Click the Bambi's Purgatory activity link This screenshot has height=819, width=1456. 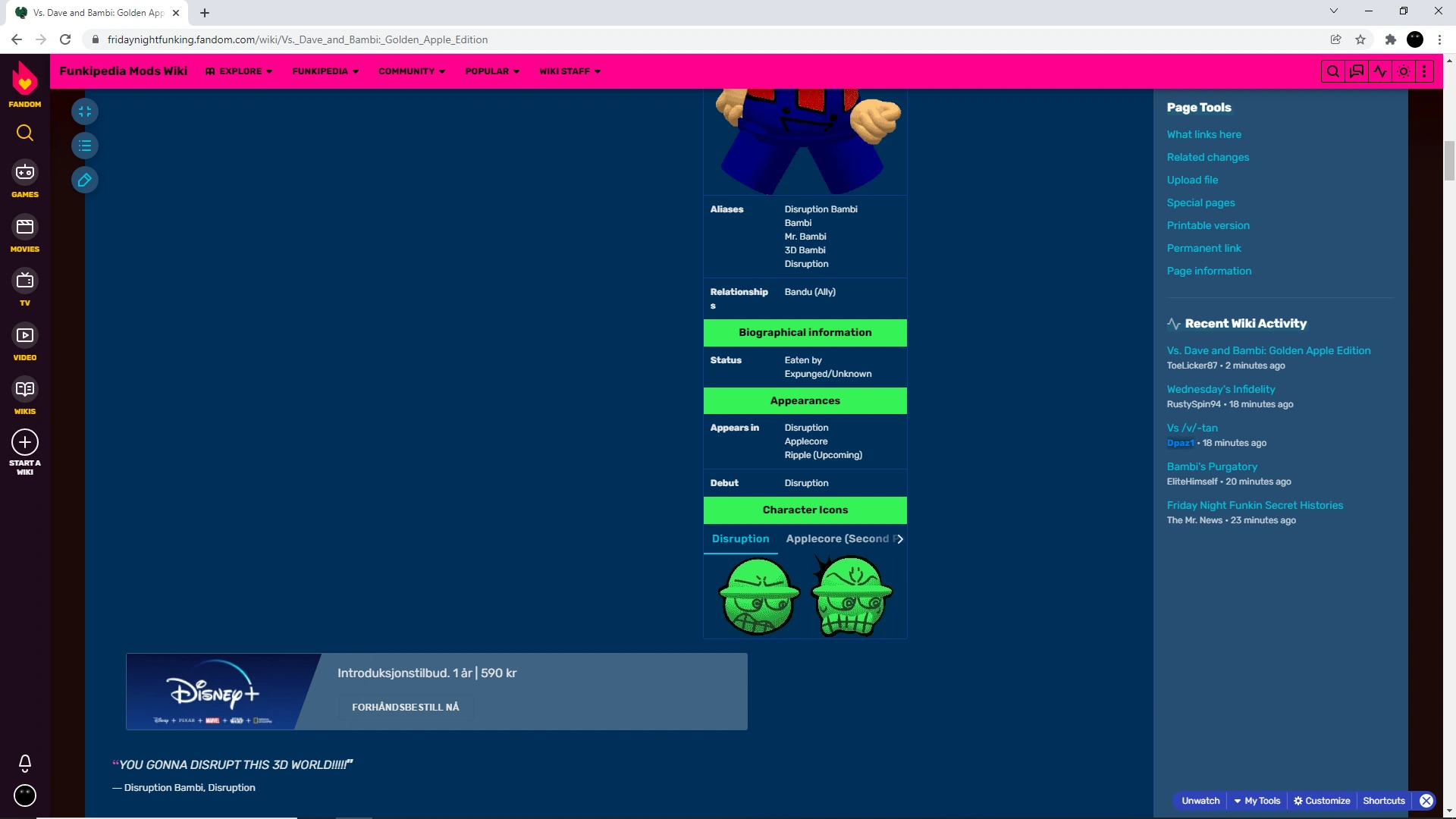click(1211, 466)
